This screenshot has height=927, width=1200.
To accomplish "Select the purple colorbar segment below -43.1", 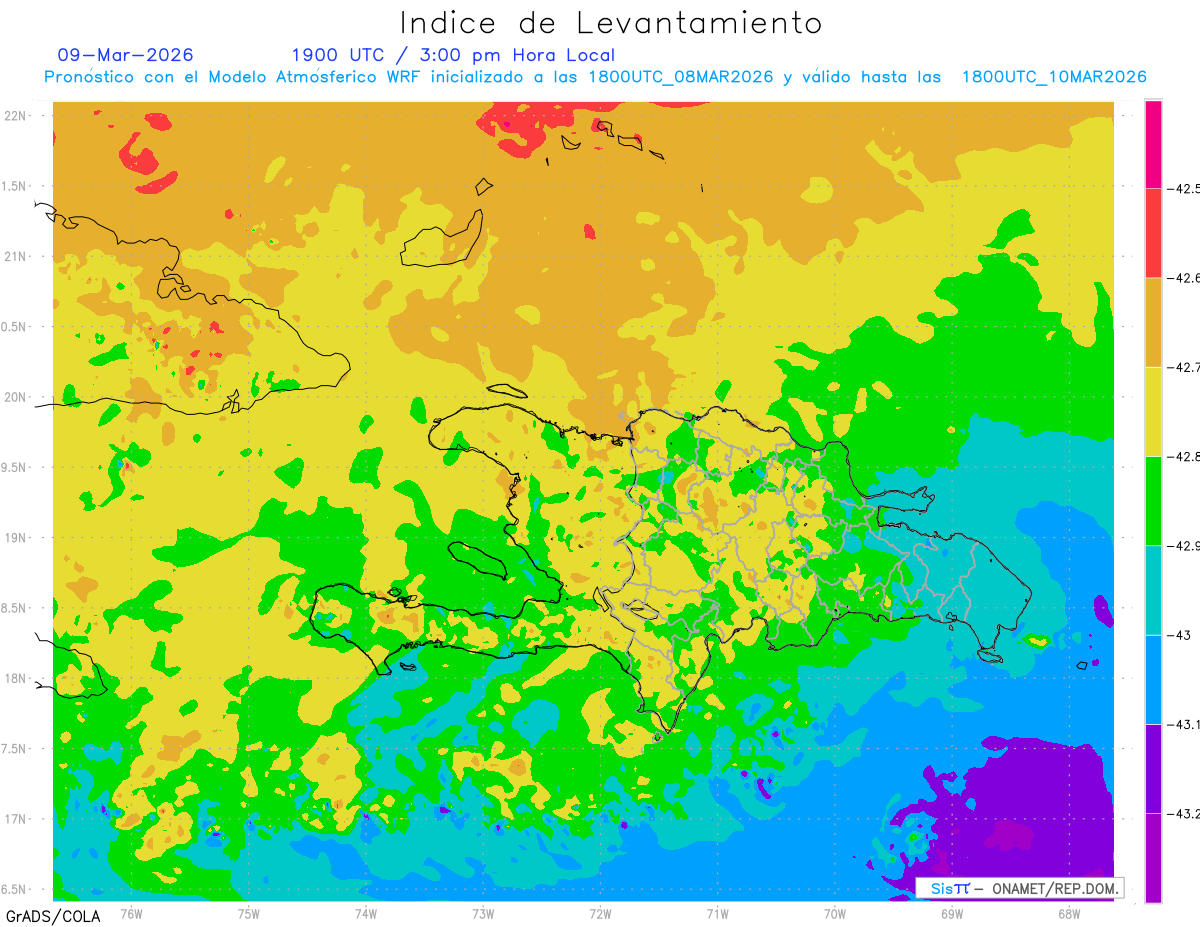I will [x=1153, y=768].
